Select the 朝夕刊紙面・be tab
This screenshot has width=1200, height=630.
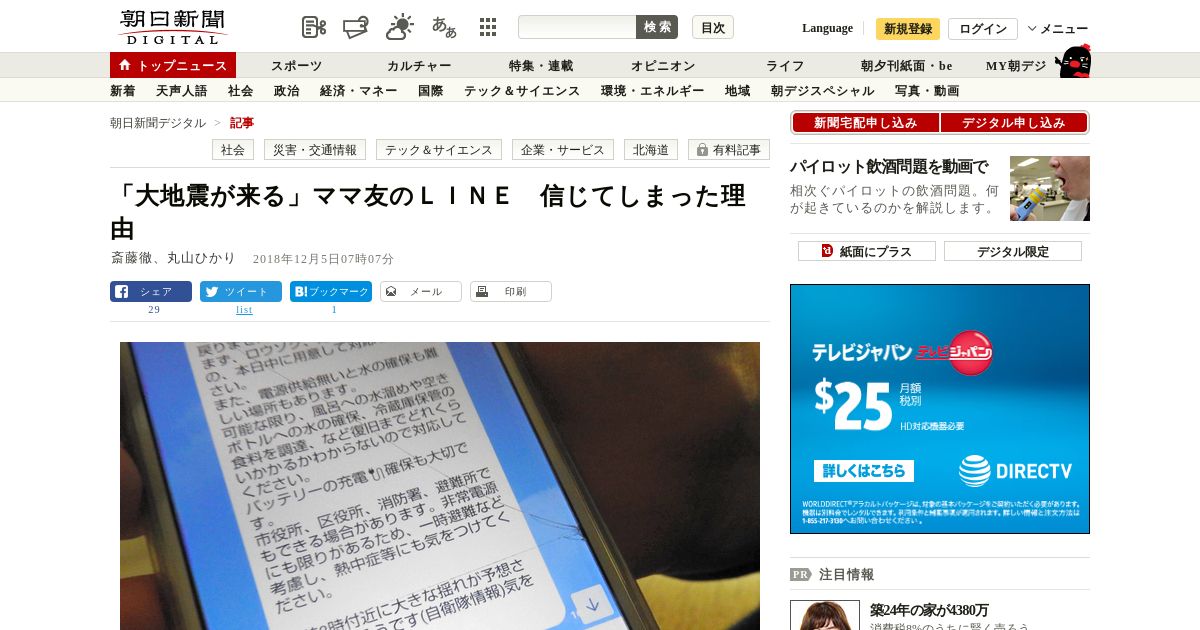tap(907, 66)
